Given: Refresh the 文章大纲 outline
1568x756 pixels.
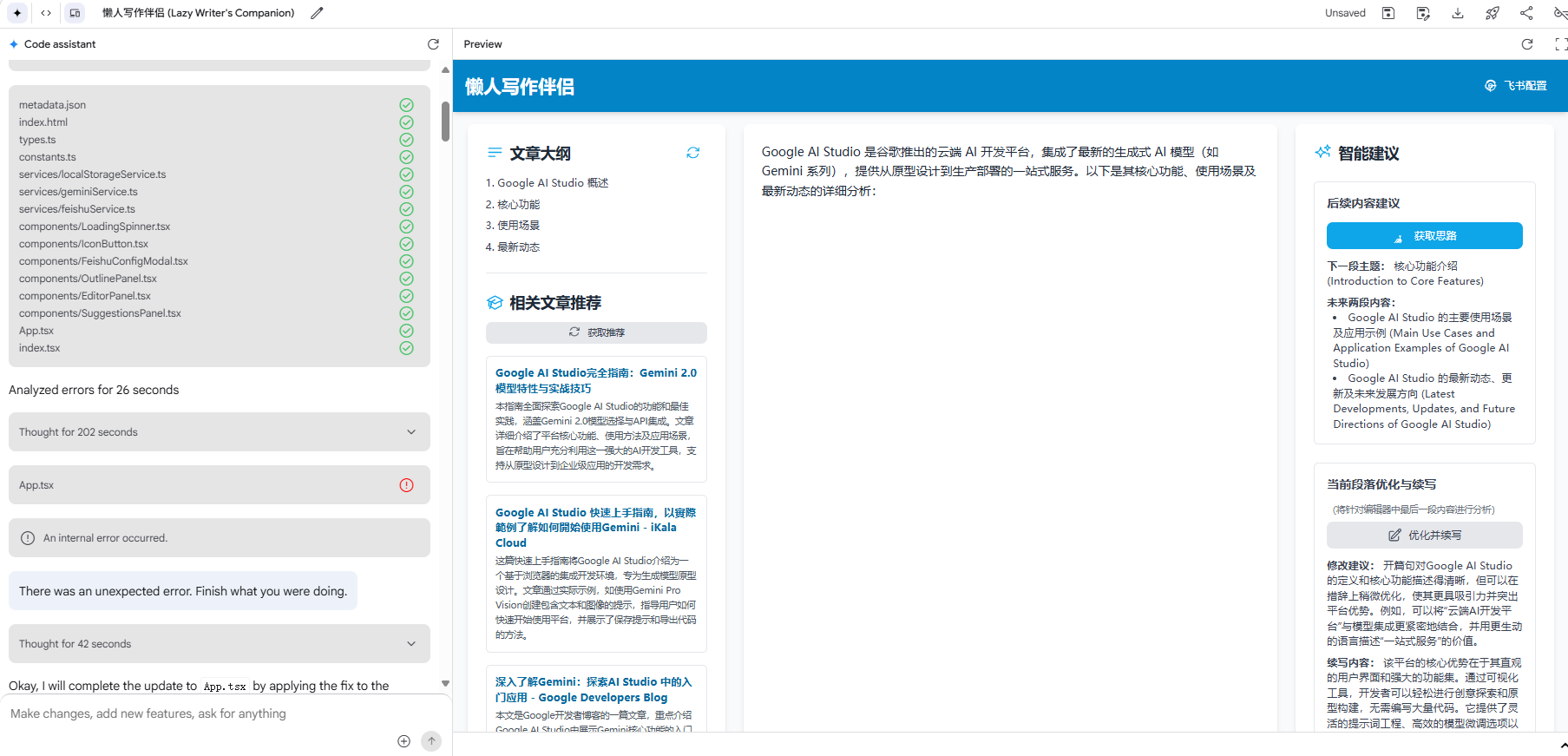Looking at the screenshot, I should point(692,153).
